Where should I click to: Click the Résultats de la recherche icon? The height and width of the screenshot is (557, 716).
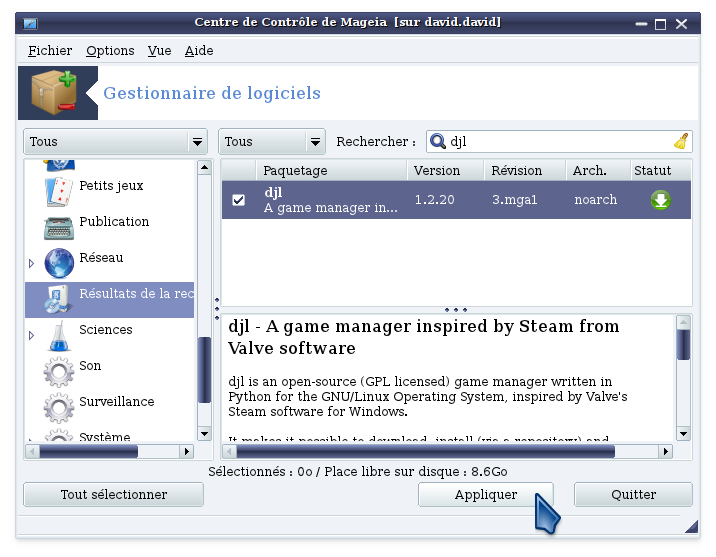(58, 300)
